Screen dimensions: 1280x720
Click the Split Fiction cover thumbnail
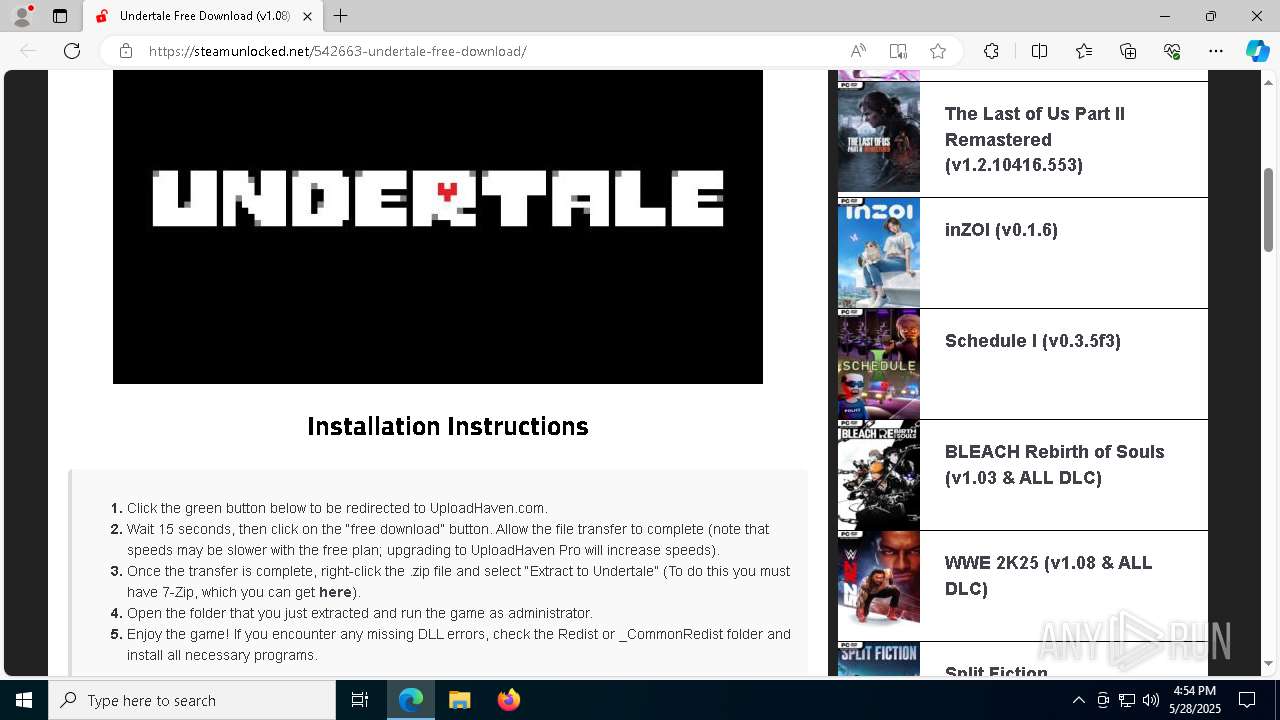[x=879, y=659]
